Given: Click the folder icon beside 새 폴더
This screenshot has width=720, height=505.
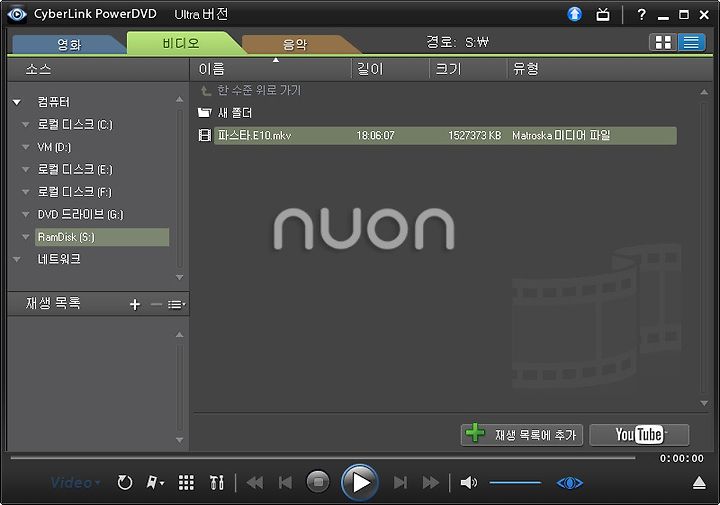Looking at the screenshot, I should (204, 112).
